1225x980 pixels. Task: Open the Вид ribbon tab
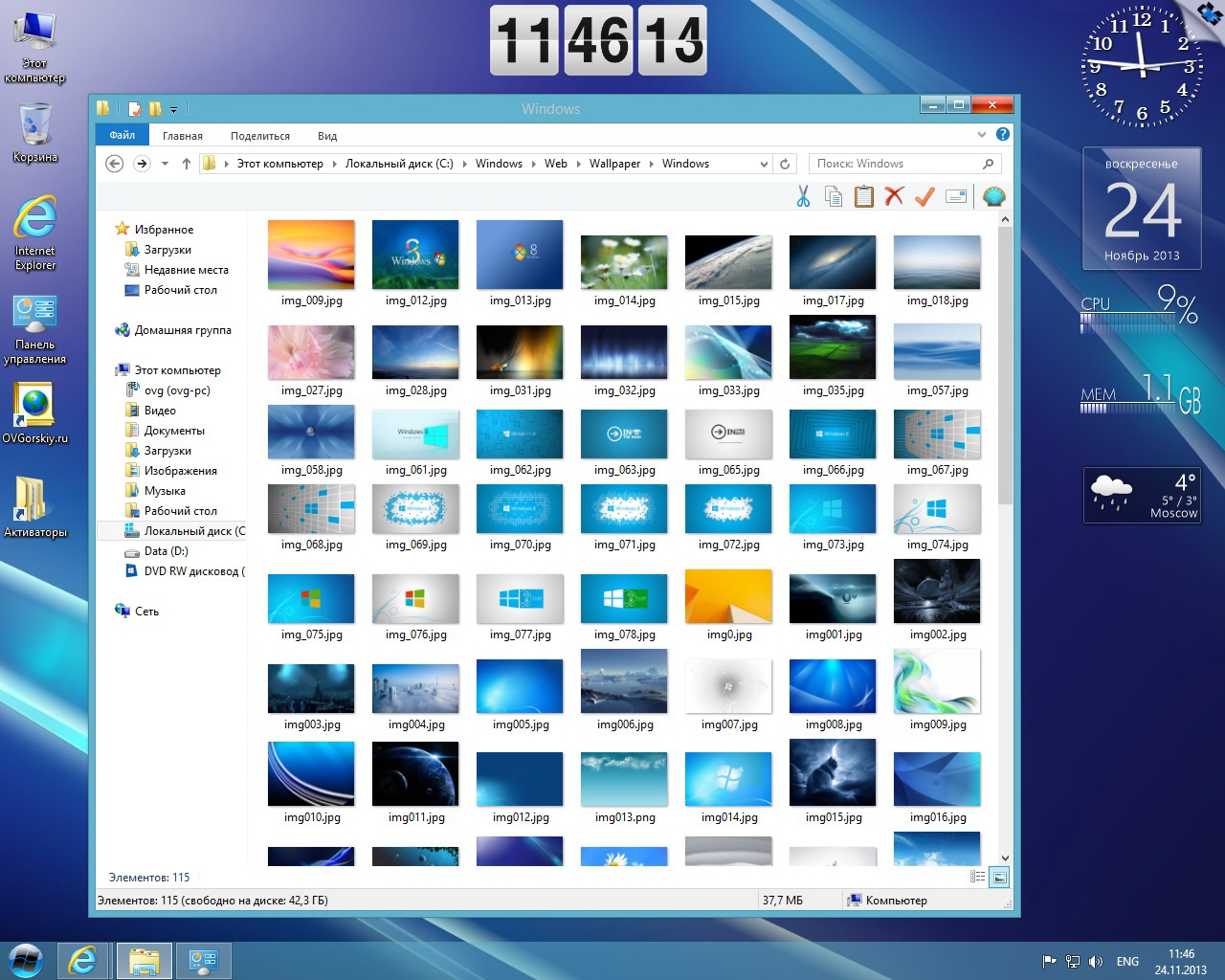[327, 136]
